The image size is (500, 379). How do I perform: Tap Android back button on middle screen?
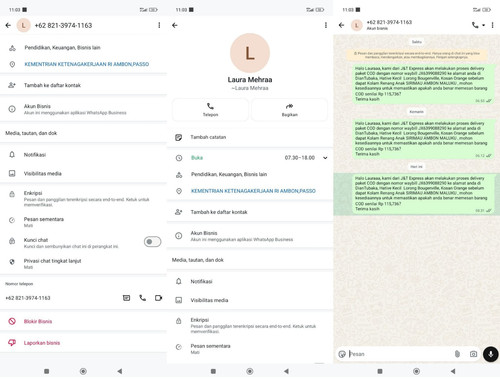pos(286,371)
